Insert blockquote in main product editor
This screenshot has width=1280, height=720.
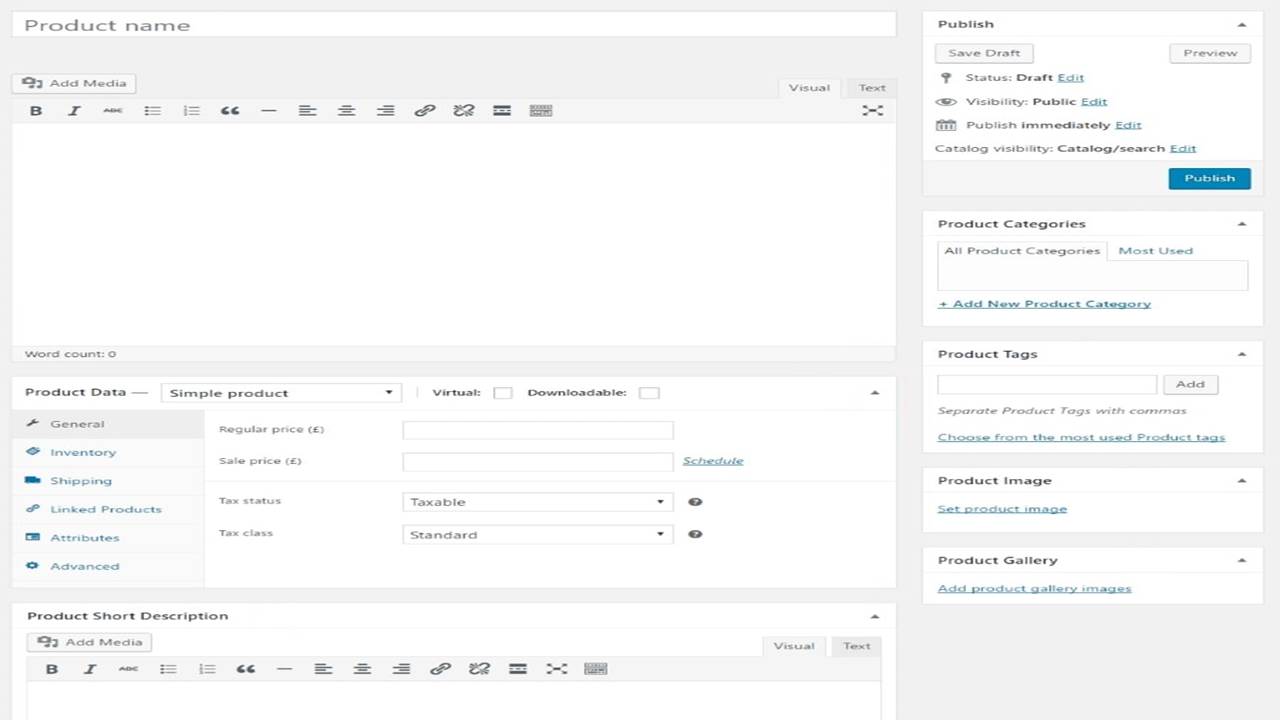[x=230, y=111]
